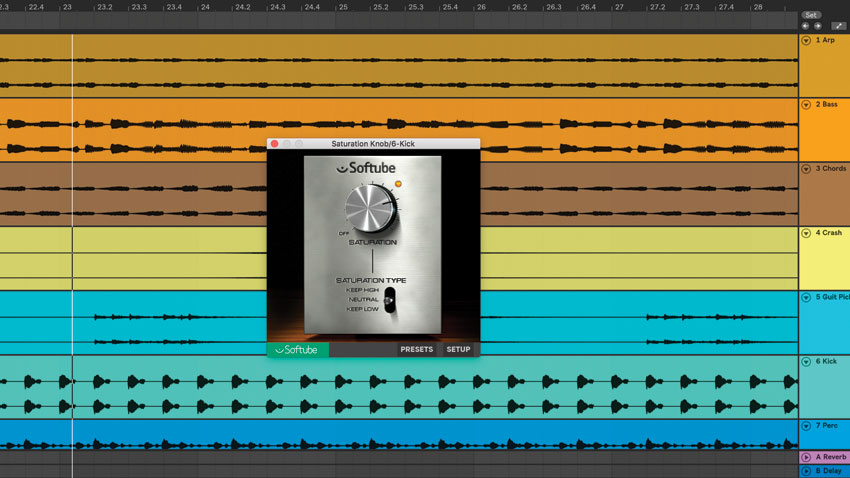This screenshot has height=478, width=850.
Task: Click bar 27 on the timeline ruler
Action: (619, 7)
